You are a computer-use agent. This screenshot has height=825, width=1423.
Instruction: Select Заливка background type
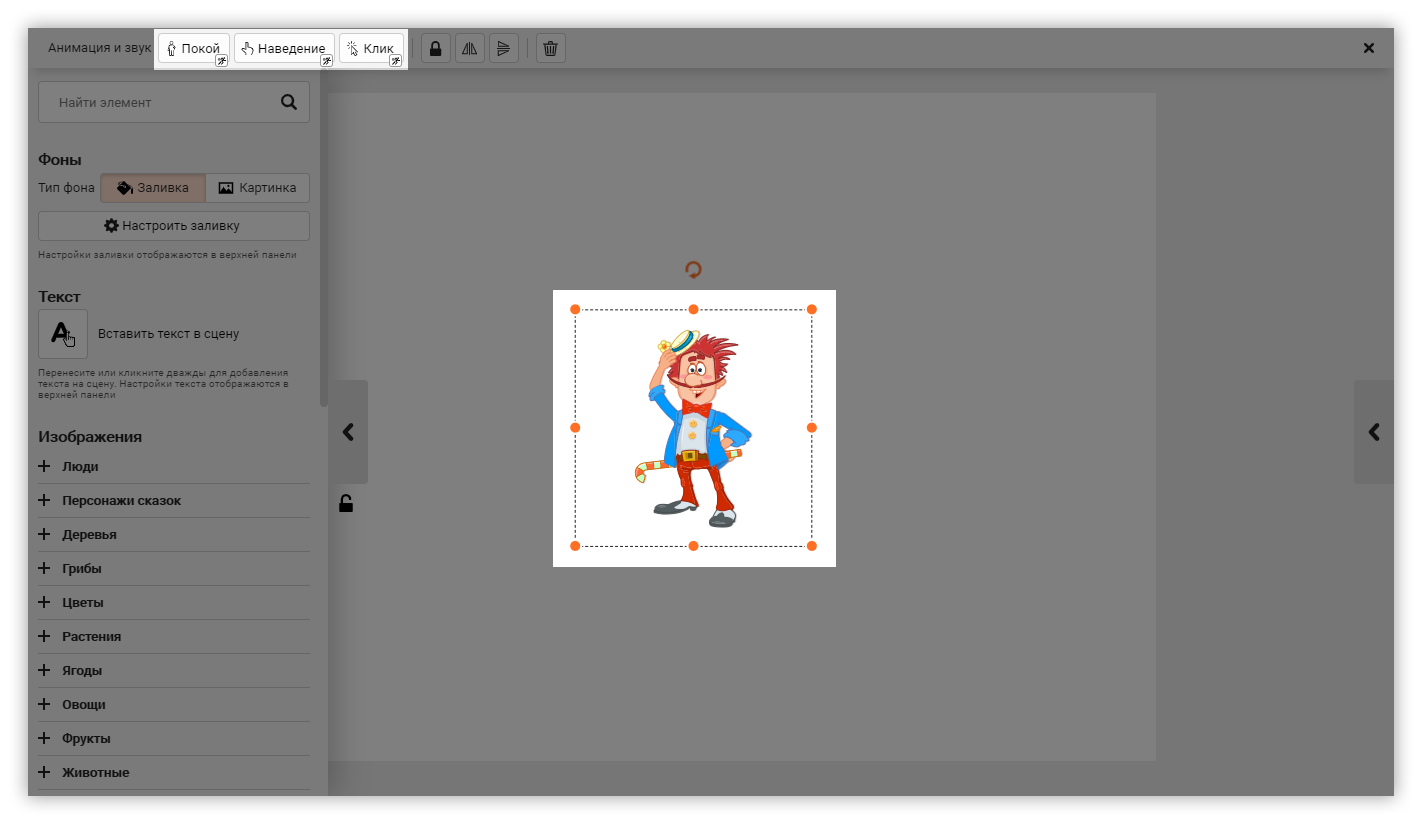152,188
